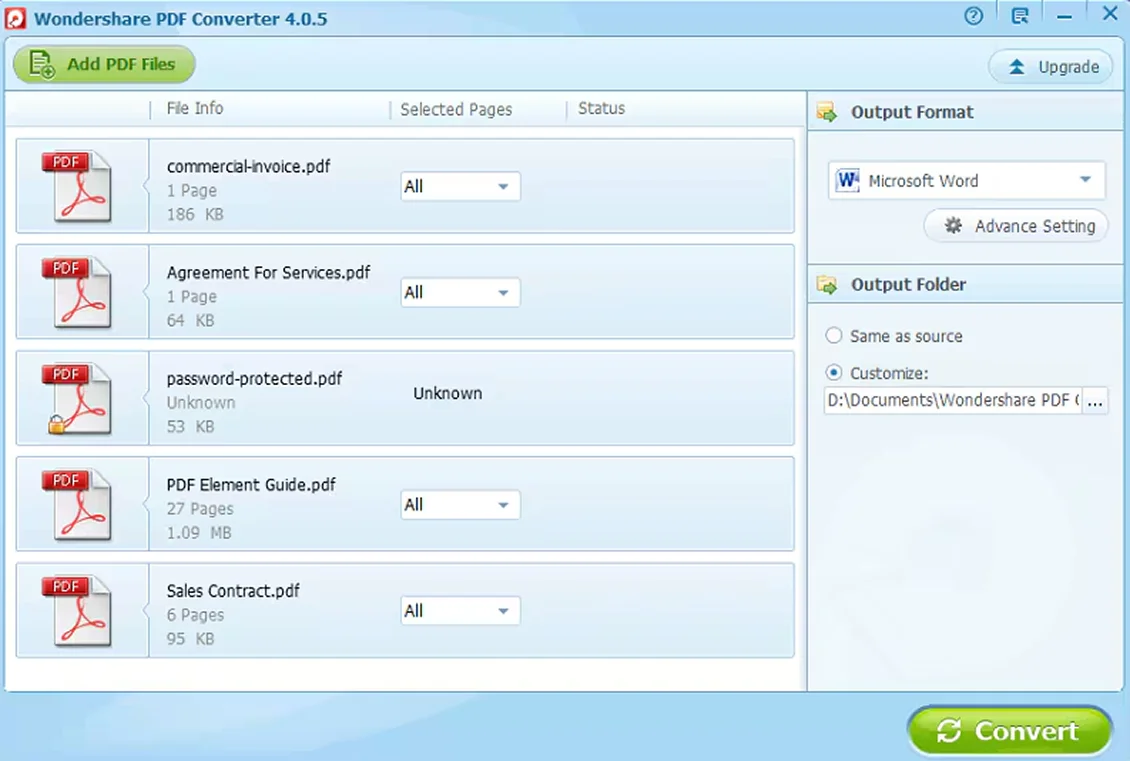The image size is (1130, 761).
Task: Open the help question mark icon
Action: 974,16
